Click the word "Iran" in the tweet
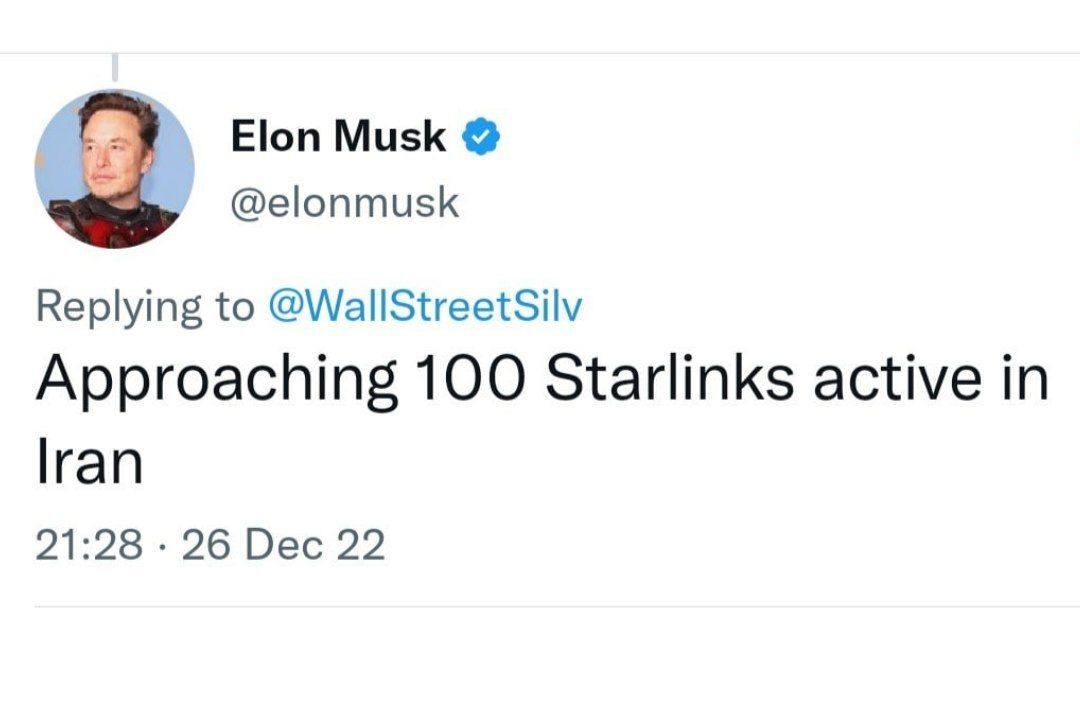 [x=89, y=462]
